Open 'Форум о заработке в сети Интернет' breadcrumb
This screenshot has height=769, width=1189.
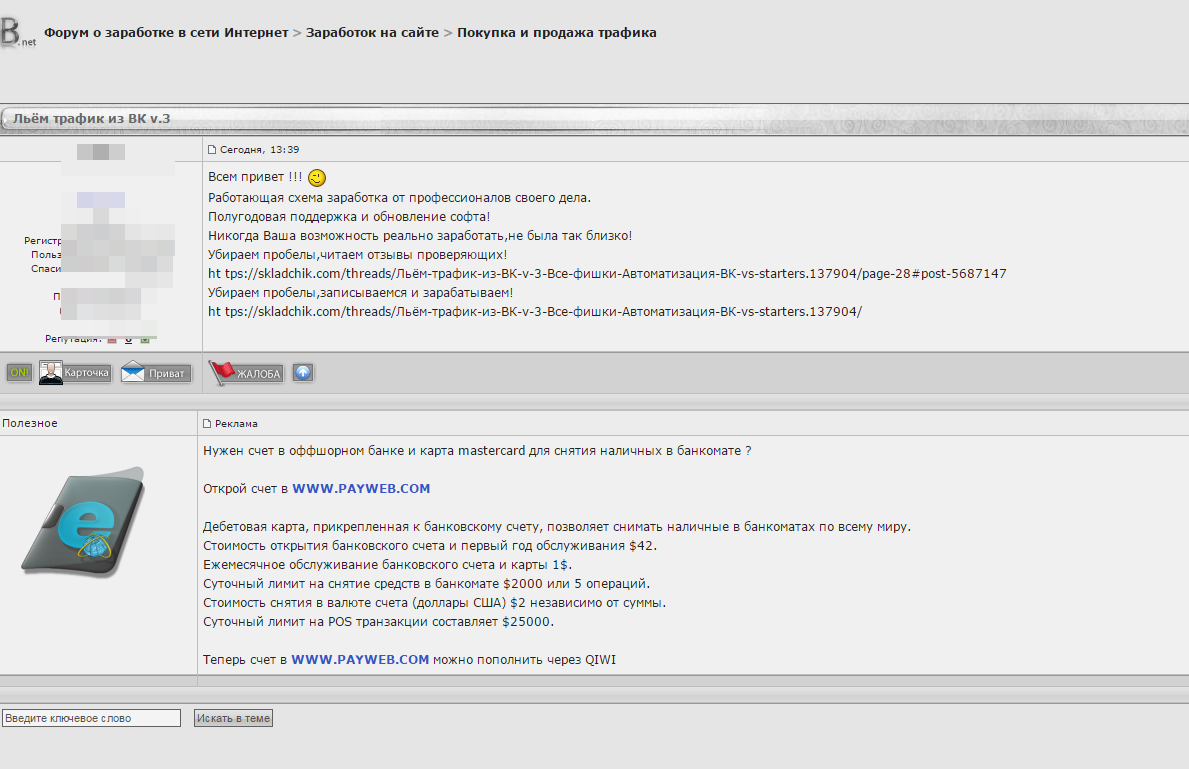pyautogui.click(x=166, y=33)
